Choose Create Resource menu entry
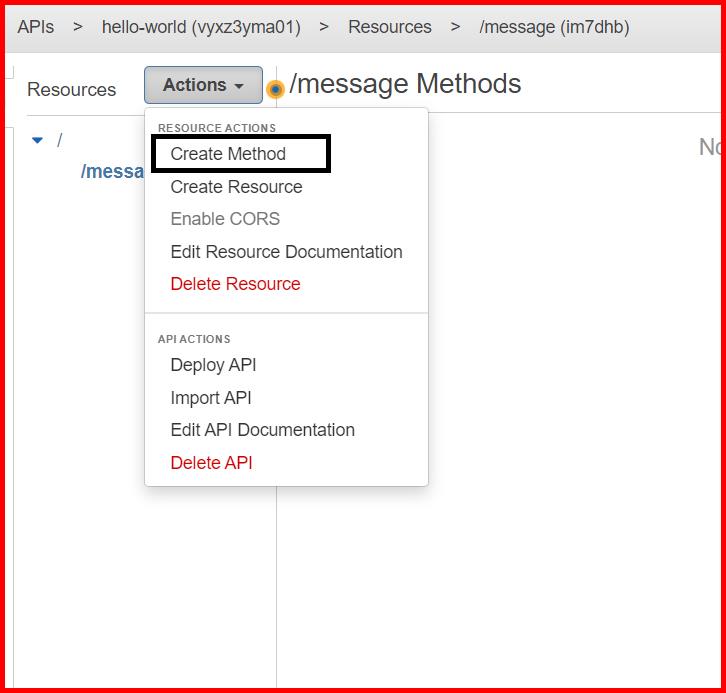Viewport: 726px width, 693px height. pos(236,187)
